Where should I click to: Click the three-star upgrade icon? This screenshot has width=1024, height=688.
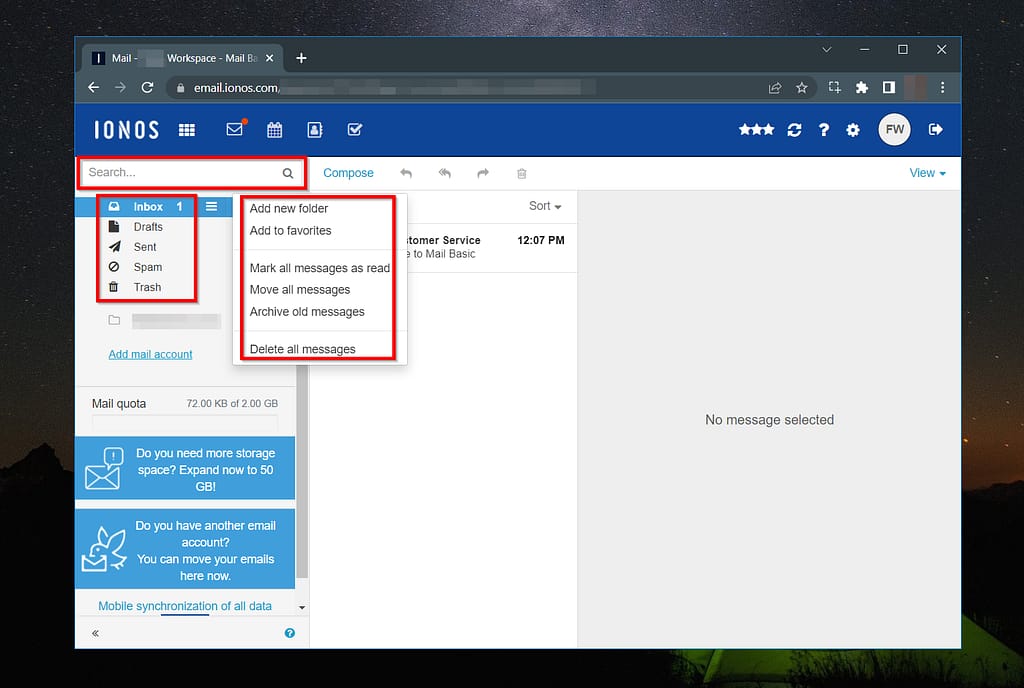tap(756, 130)
